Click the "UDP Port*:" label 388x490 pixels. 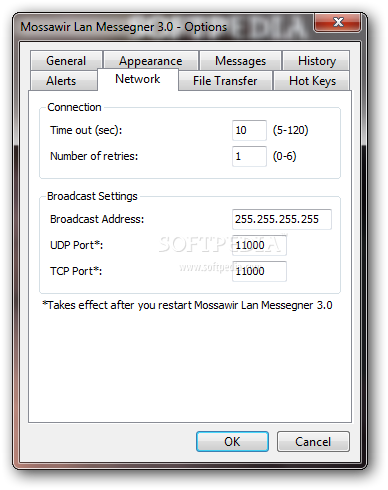point(77,245)
